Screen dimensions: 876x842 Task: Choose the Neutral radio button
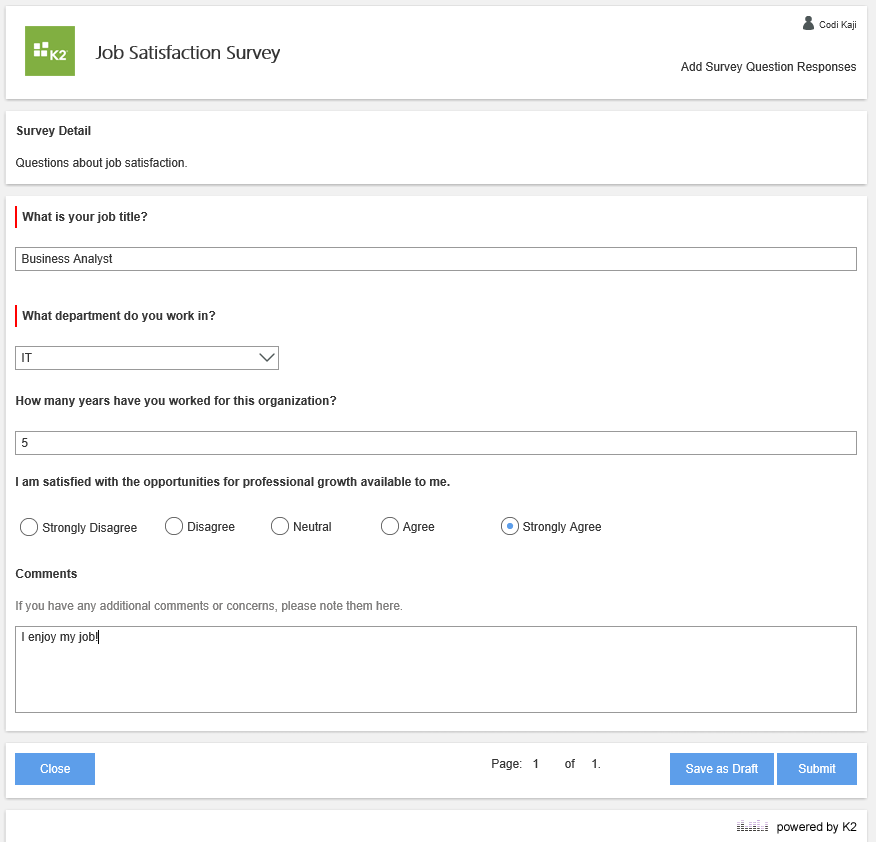pos(280,526)
